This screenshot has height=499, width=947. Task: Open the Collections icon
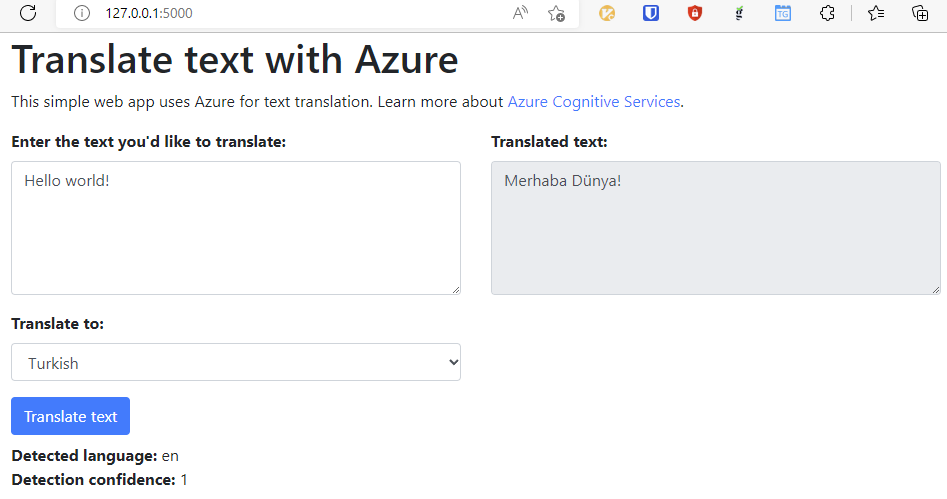[x=920, y=13]
